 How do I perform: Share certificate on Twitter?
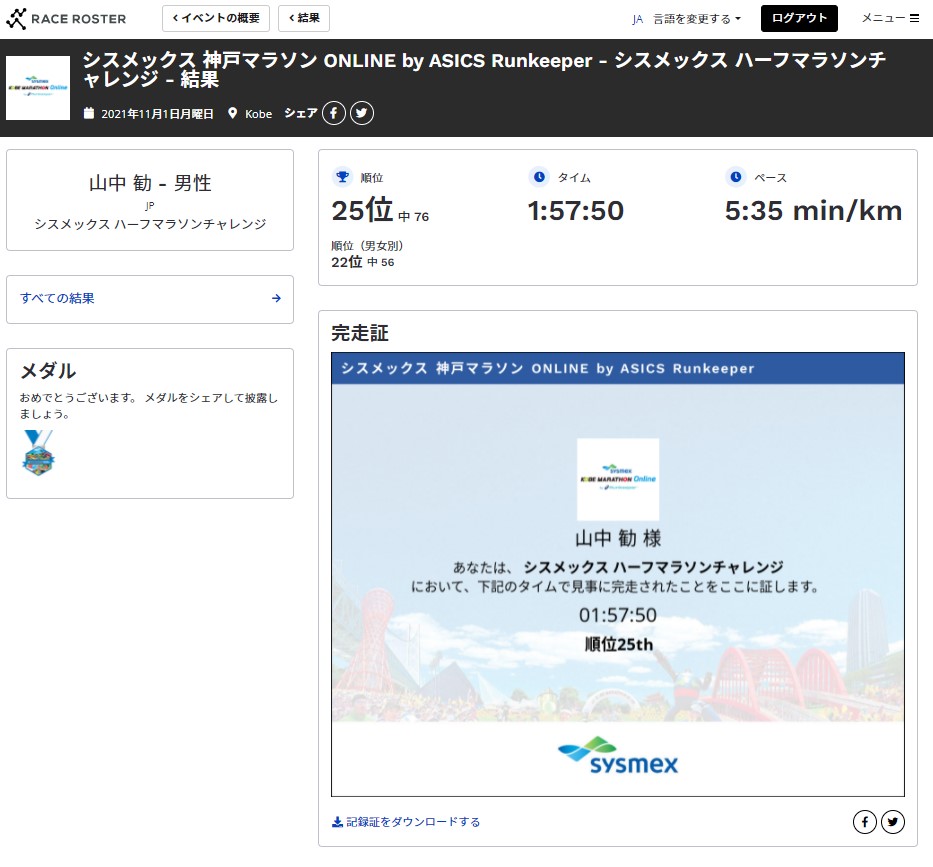point(893,822)
